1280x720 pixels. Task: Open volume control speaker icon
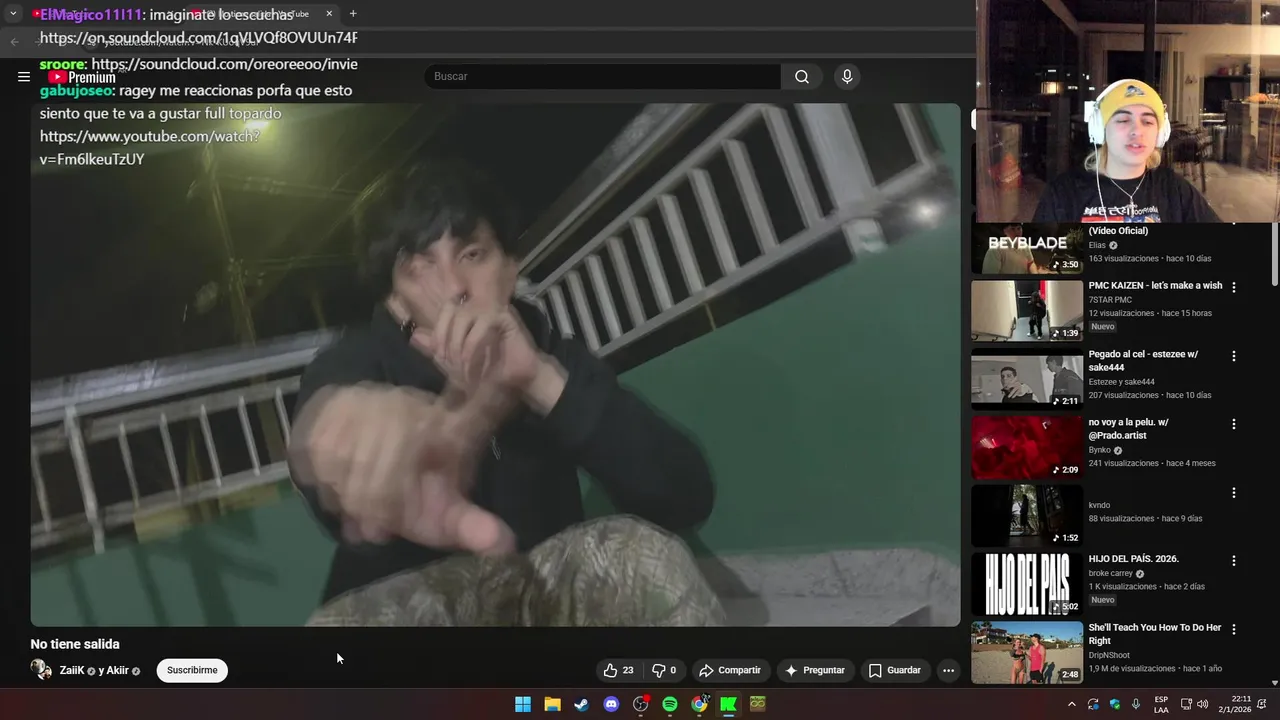[1203, 704]
